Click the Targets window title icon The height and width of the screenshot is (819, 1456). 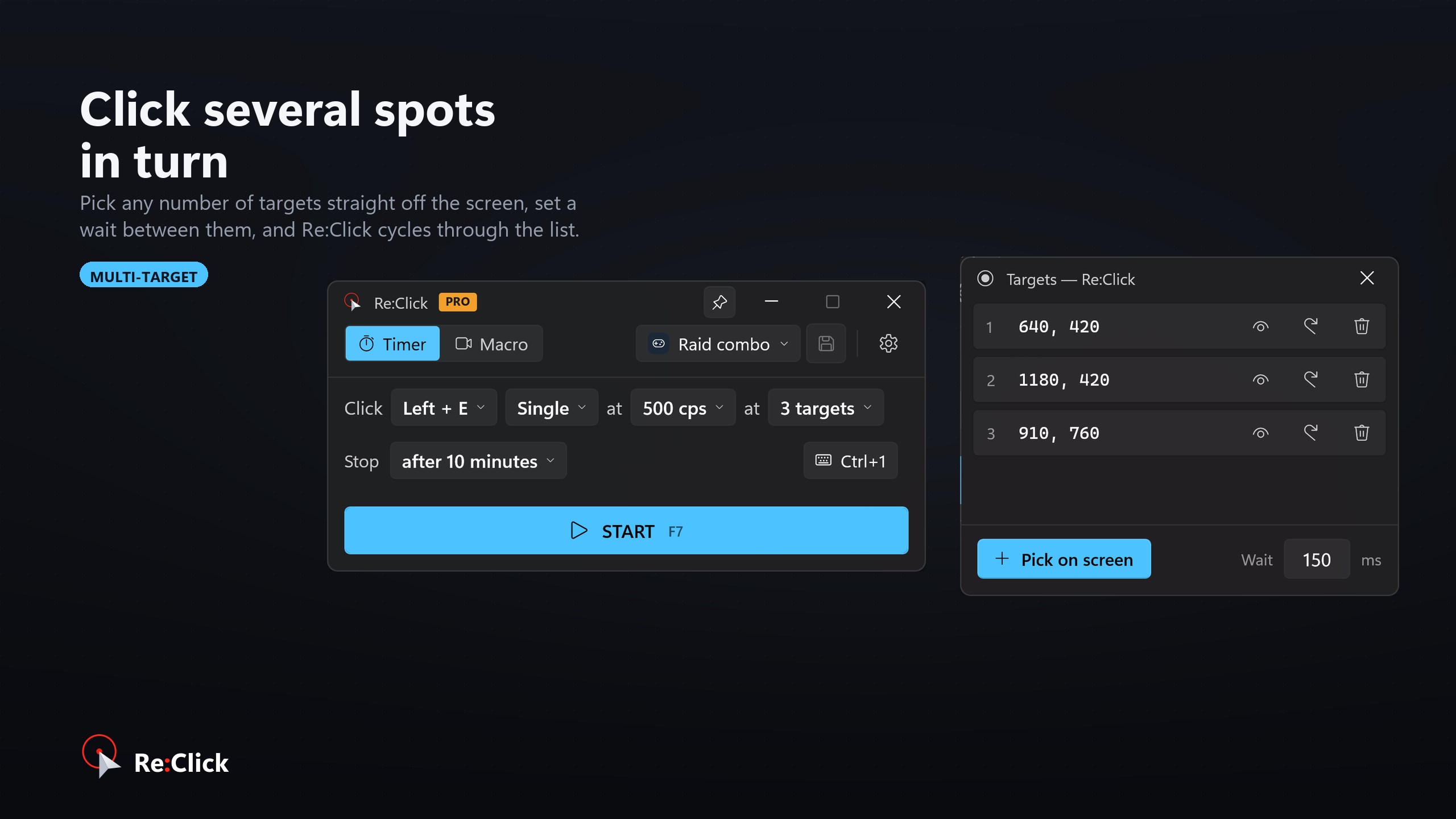985,279
